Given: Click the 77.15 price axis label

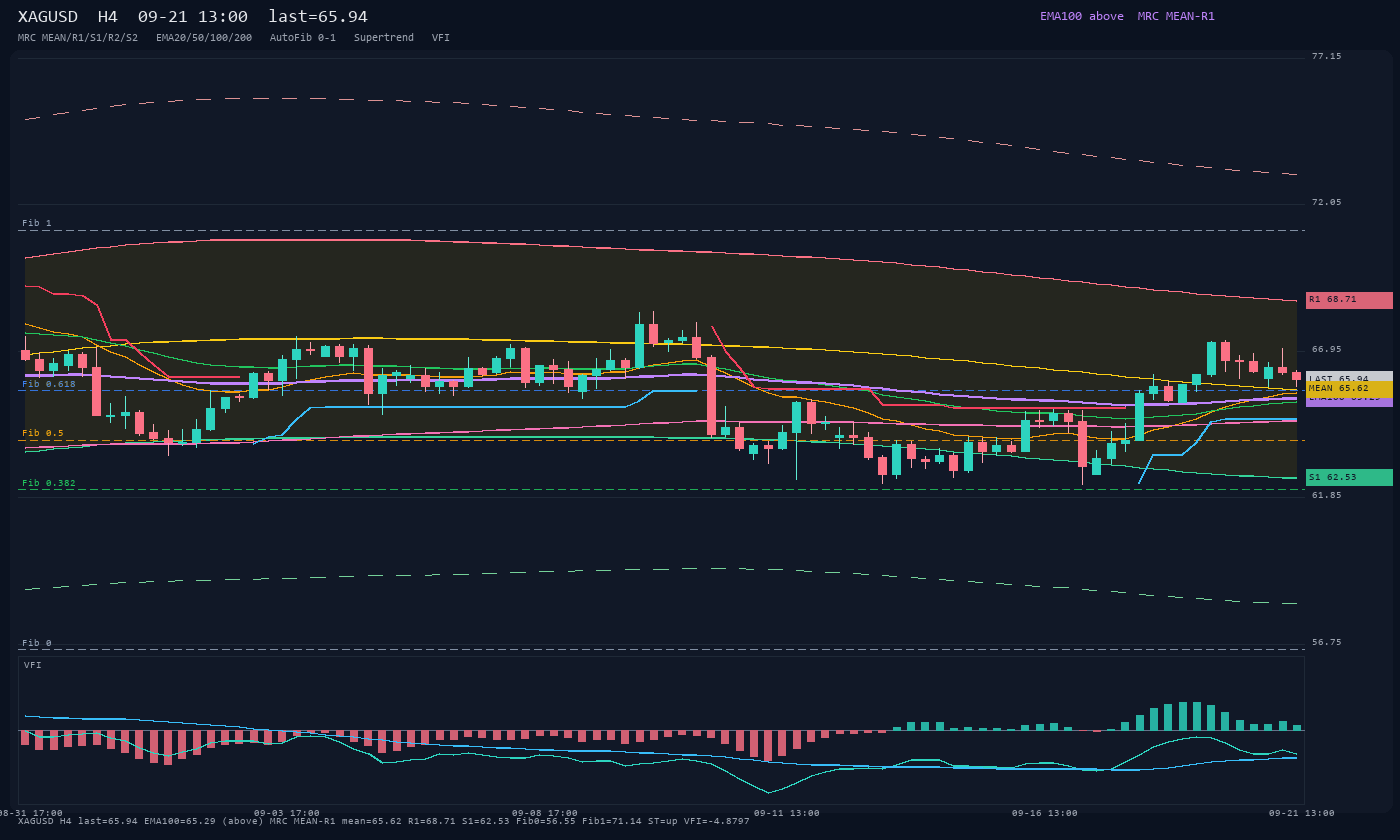Looking at the screenshot, I should pos(1327,56).
